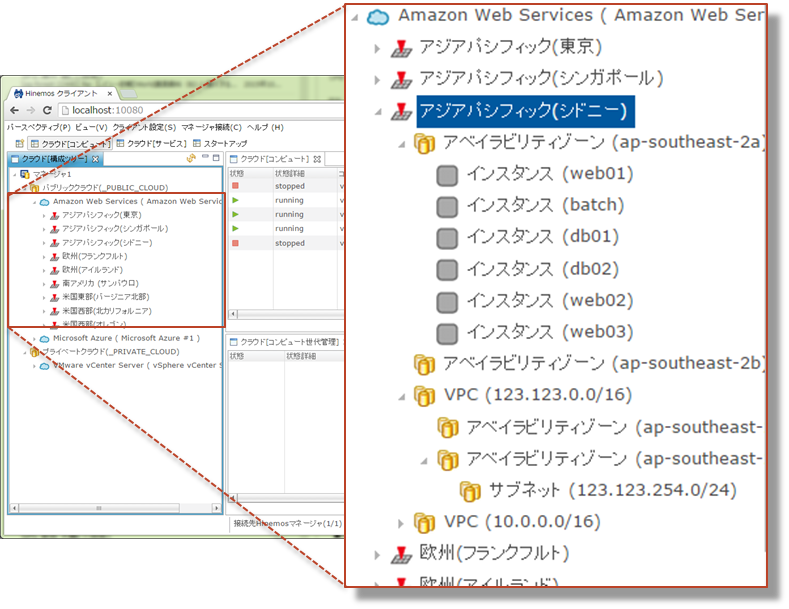Image resolution: width=789 pixels, height=609 pixels.
Task: Expand アジアパシフィック(東京) in the enlarged view
Action: (377, 49)
